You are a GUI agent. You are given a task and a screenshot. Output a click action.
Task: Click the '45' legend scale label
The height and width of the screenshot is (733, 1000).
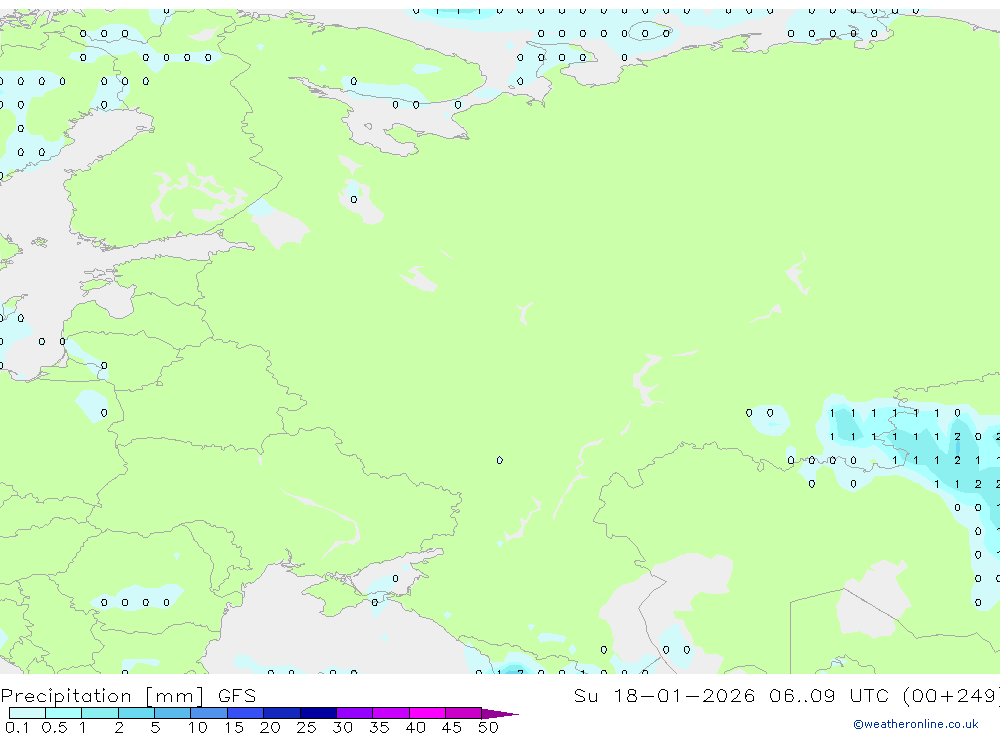point(452,727)
